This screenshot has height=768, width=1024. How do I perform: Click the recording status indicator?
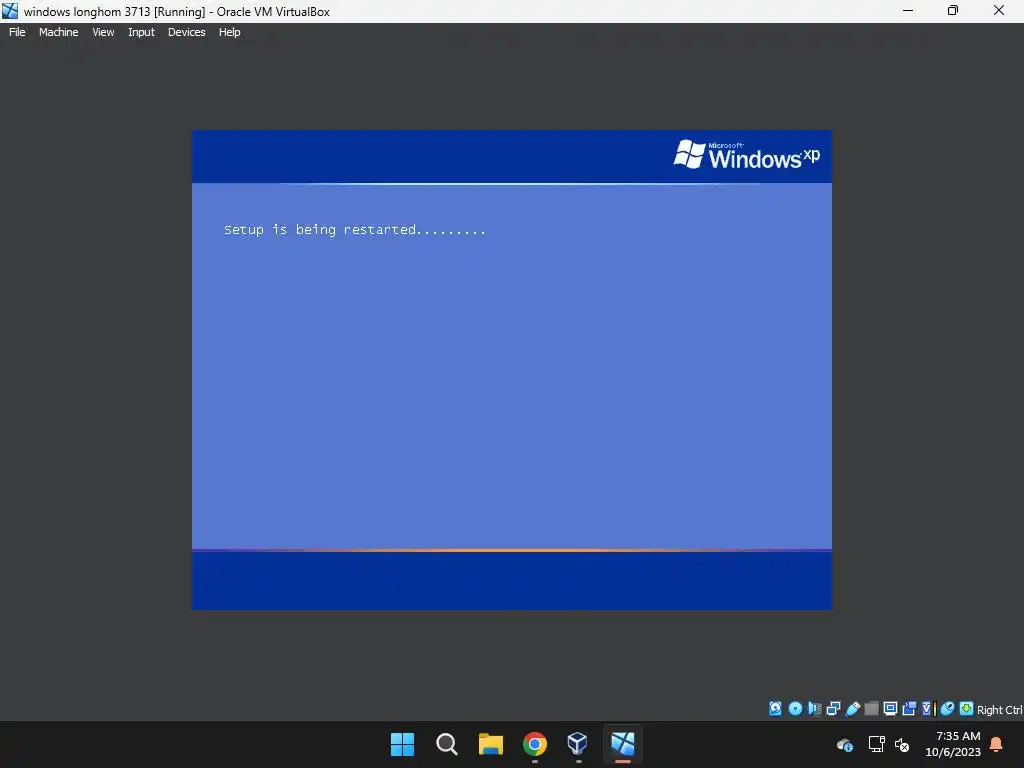909,709
